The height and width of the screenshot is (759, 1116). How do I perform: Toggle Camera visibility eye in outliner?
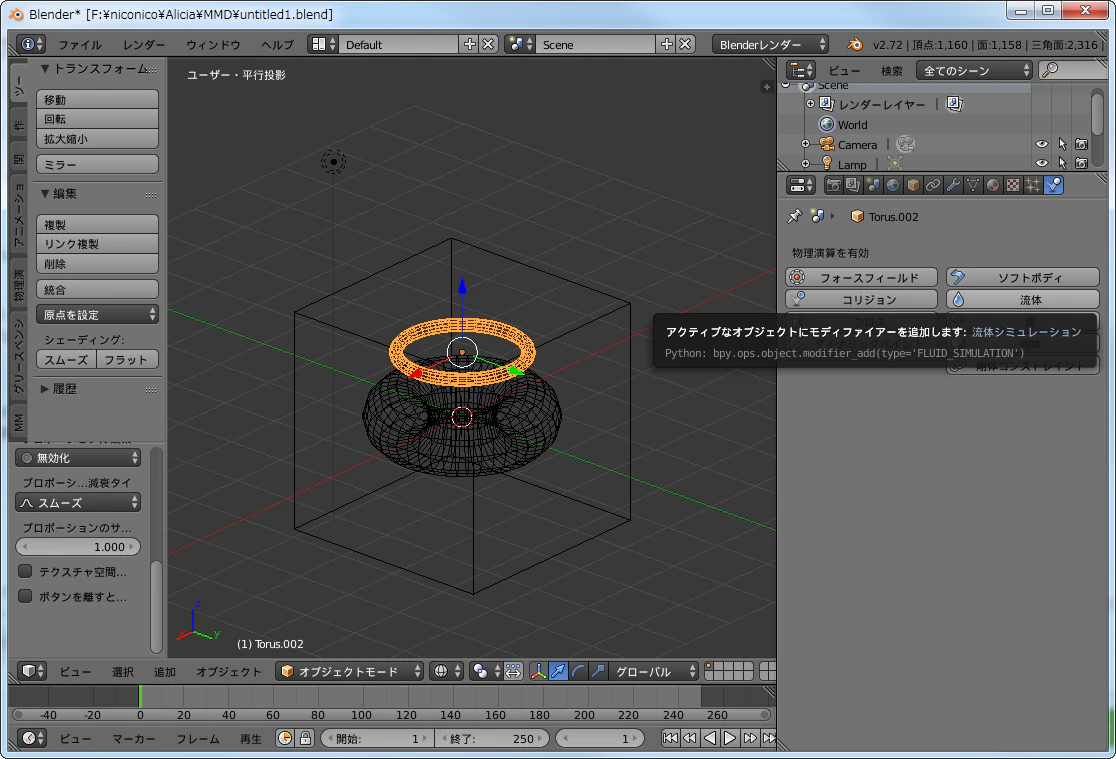1042,145
